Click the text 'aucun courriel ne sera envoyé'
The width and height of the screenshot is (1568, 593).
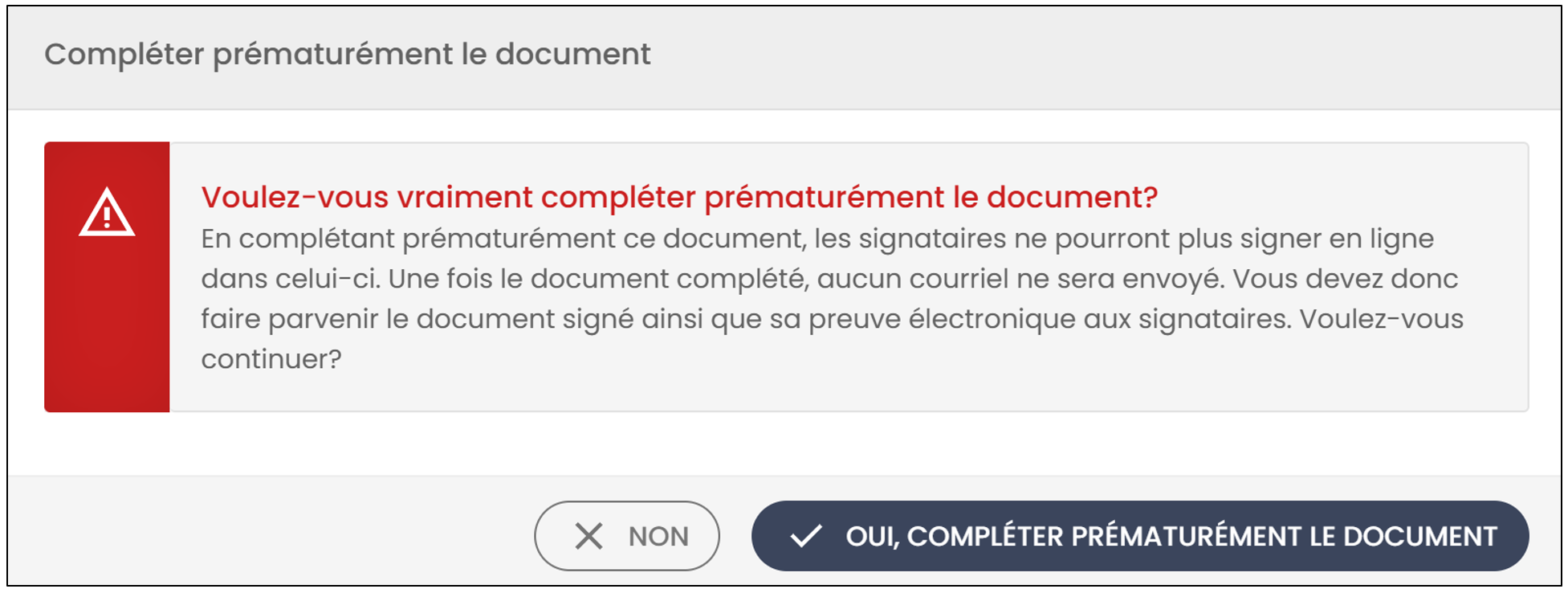pos(1020,279)
